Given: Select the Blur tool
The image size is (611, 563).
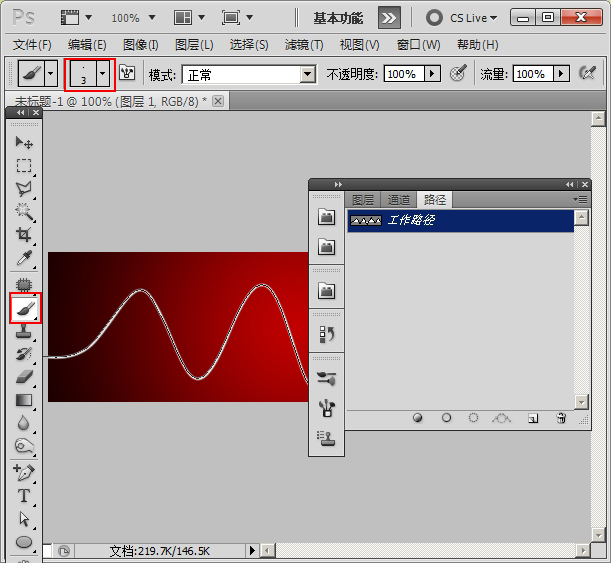Looking at the screenshot, I should (x=24, y=423).
